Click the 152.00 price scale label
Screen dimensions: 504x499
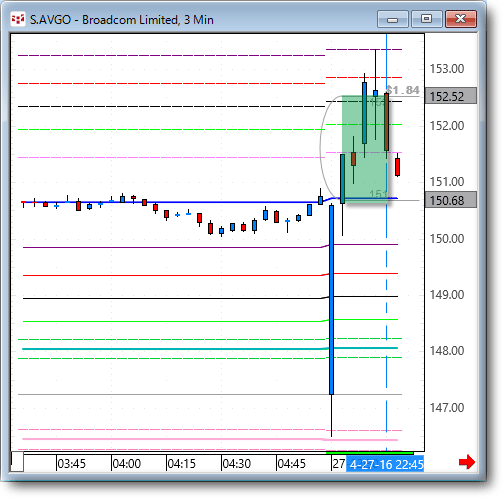(x=447, y=126)
